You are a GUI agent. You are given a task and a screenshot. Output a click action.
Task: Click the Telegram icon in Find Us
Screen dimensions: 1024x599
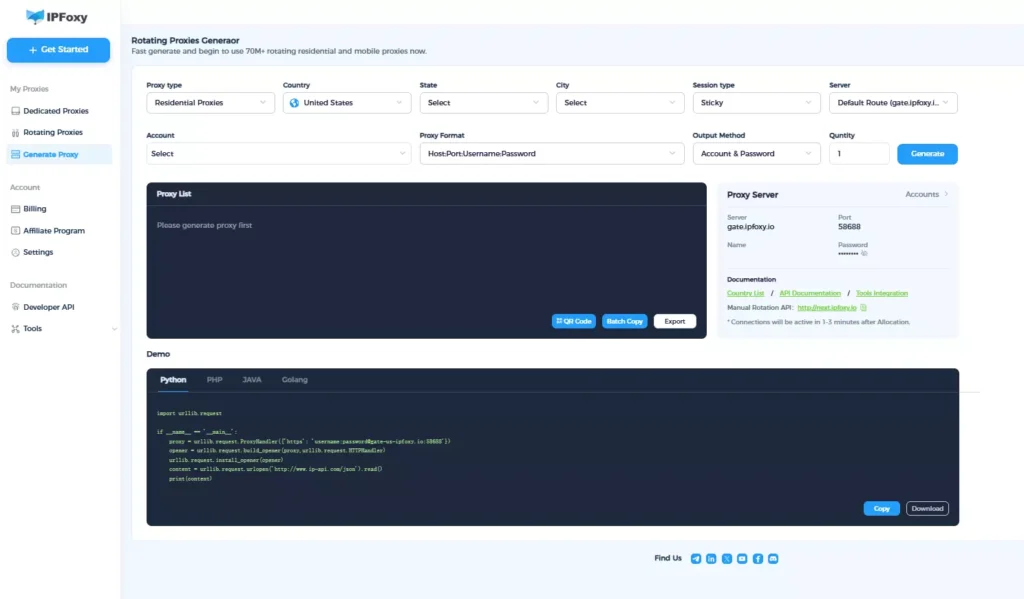click(x=696, y=558)
